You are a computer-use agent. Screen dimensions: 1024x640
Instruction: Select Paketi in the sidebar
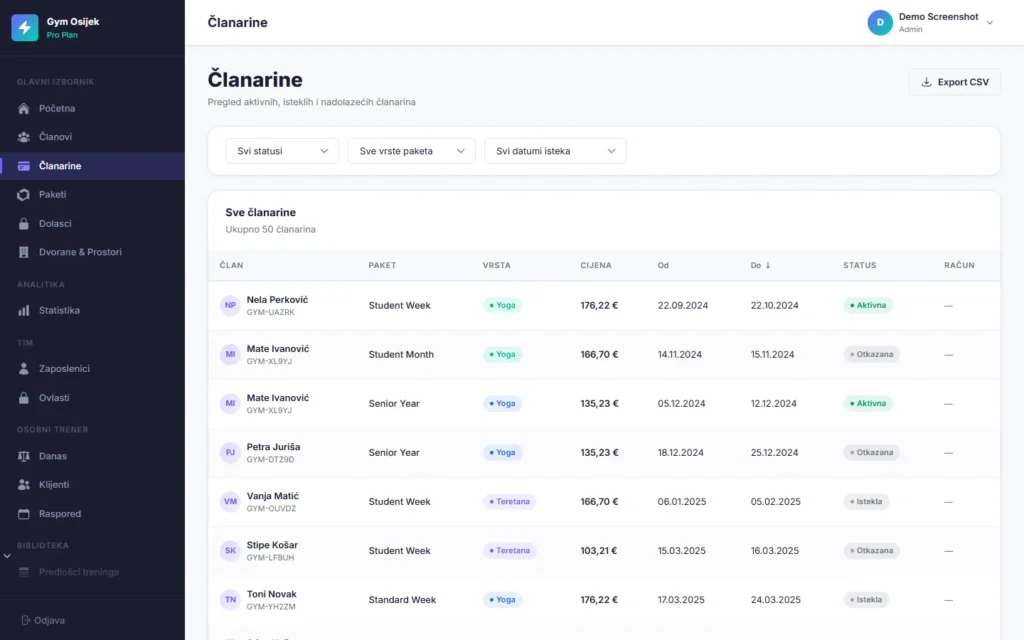92,195
